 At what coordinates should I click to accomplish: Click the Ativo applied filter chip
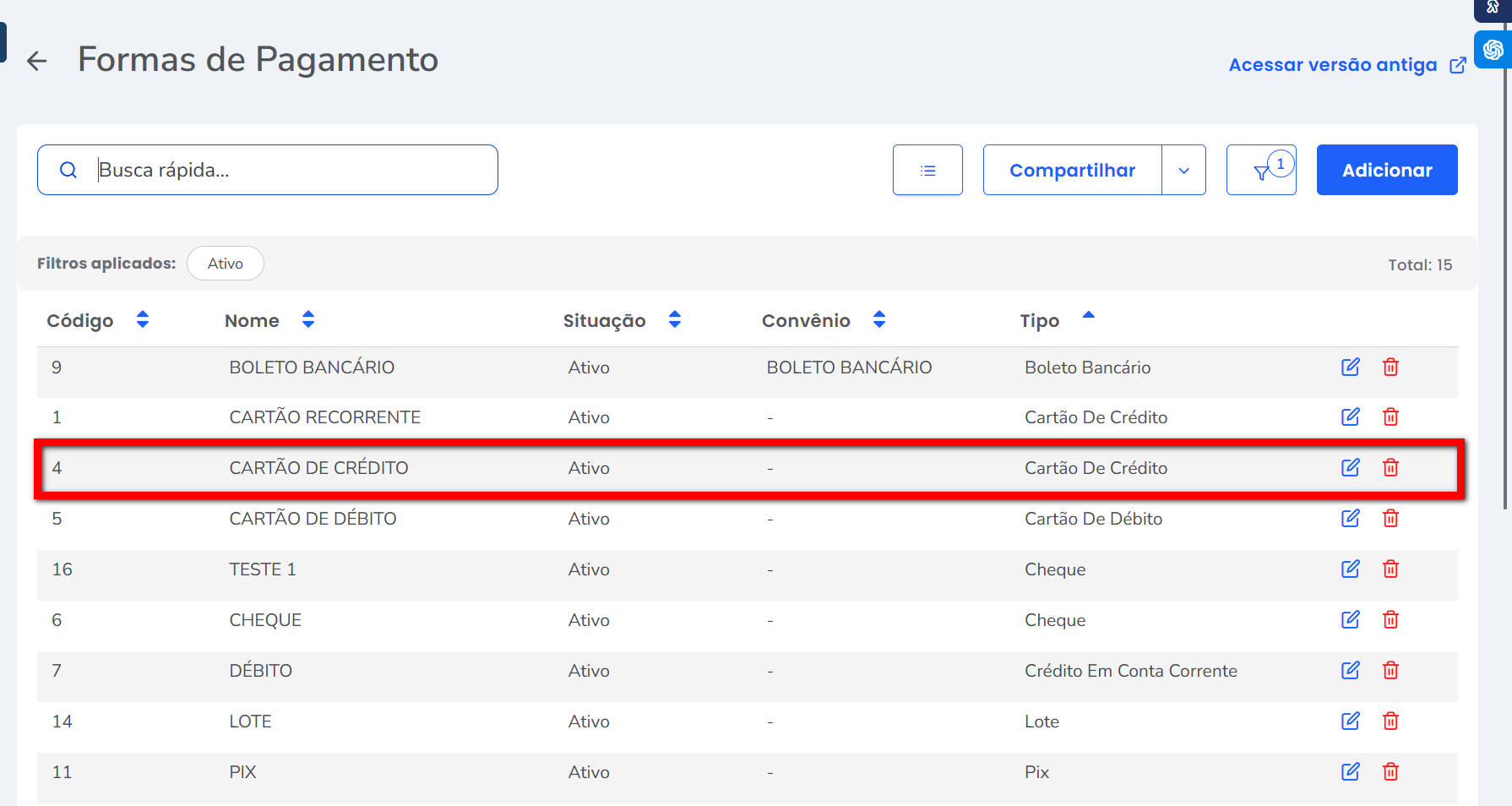(225, 264)
